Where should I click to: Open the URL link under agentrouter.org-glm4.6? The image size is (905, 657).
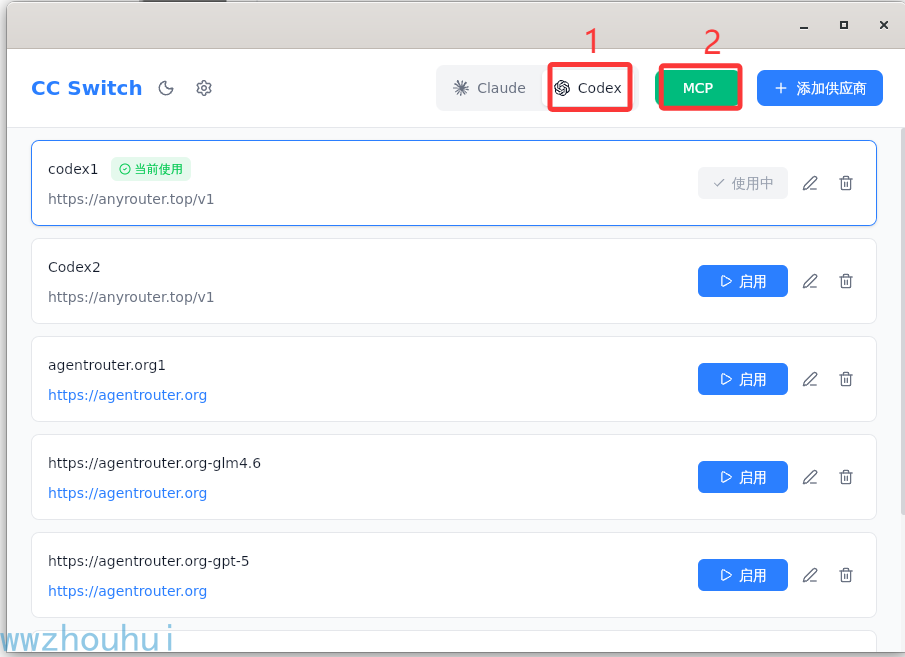[128, 494]
